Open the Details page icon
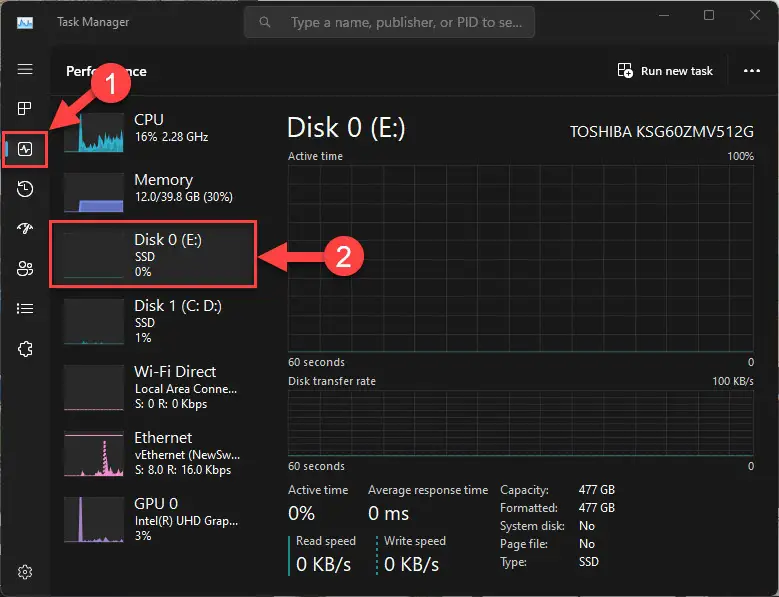779x597 pixels. (25, 308)
